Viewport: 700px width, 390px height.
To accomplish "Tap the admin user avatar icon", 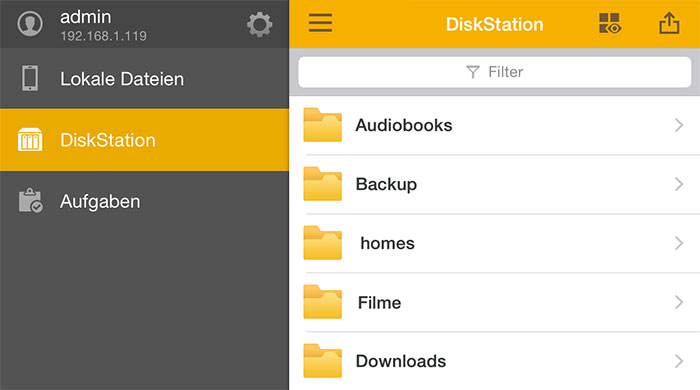I will click(30, 24).
